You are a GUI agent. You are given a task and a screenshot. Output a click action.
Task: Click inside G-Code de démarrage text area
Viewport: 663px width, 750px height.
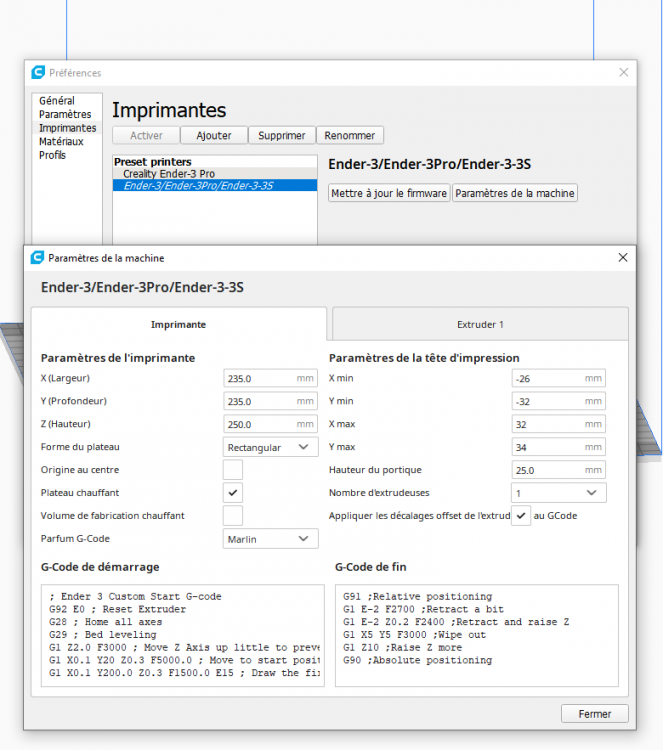(x=183, y=635)
